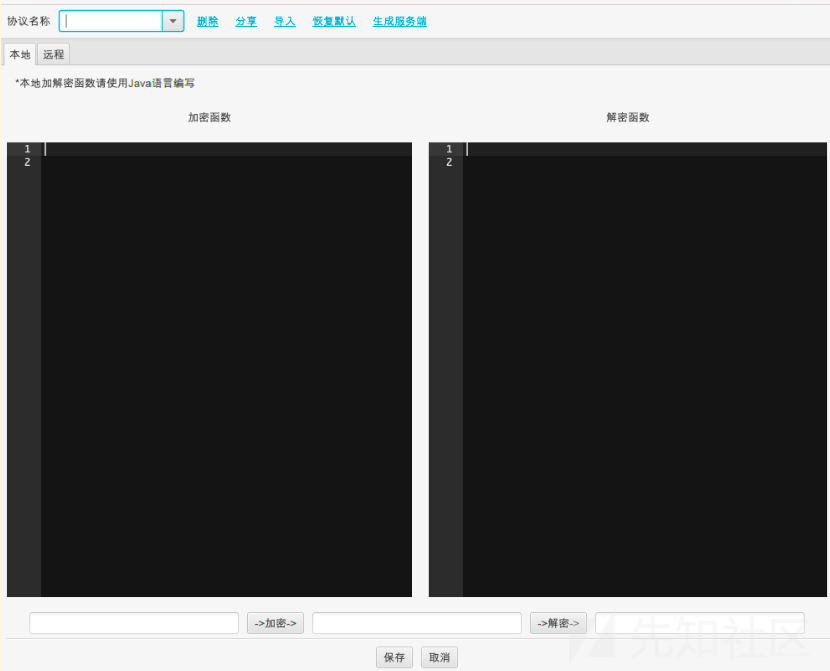Image resolution: width=830 pixels, height=671 pixels.
Task: Click the 保存 button
Action: [394, 657]
